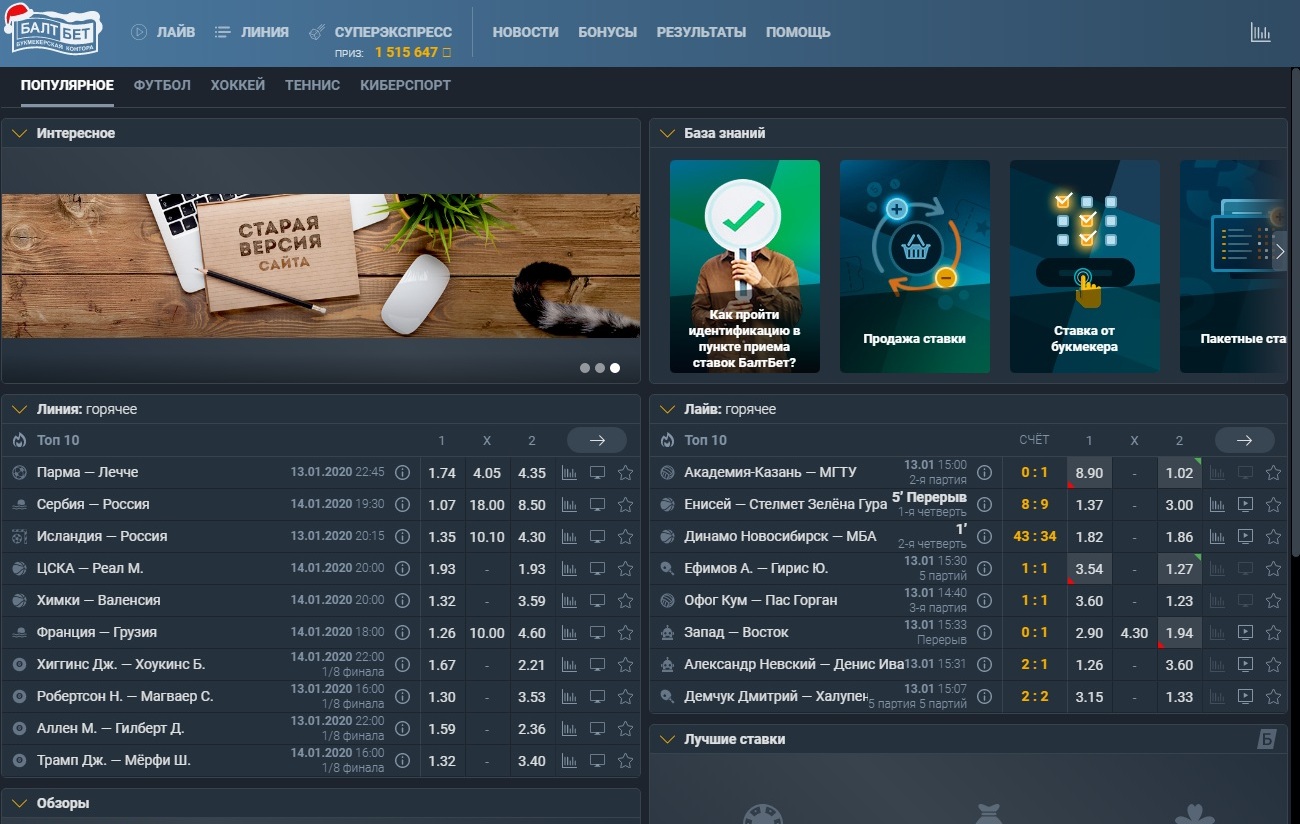The height and width of the screenshot is (824, 1300).
Task: Open info icon for Парма — Лечче
Action: coord(403,472)
